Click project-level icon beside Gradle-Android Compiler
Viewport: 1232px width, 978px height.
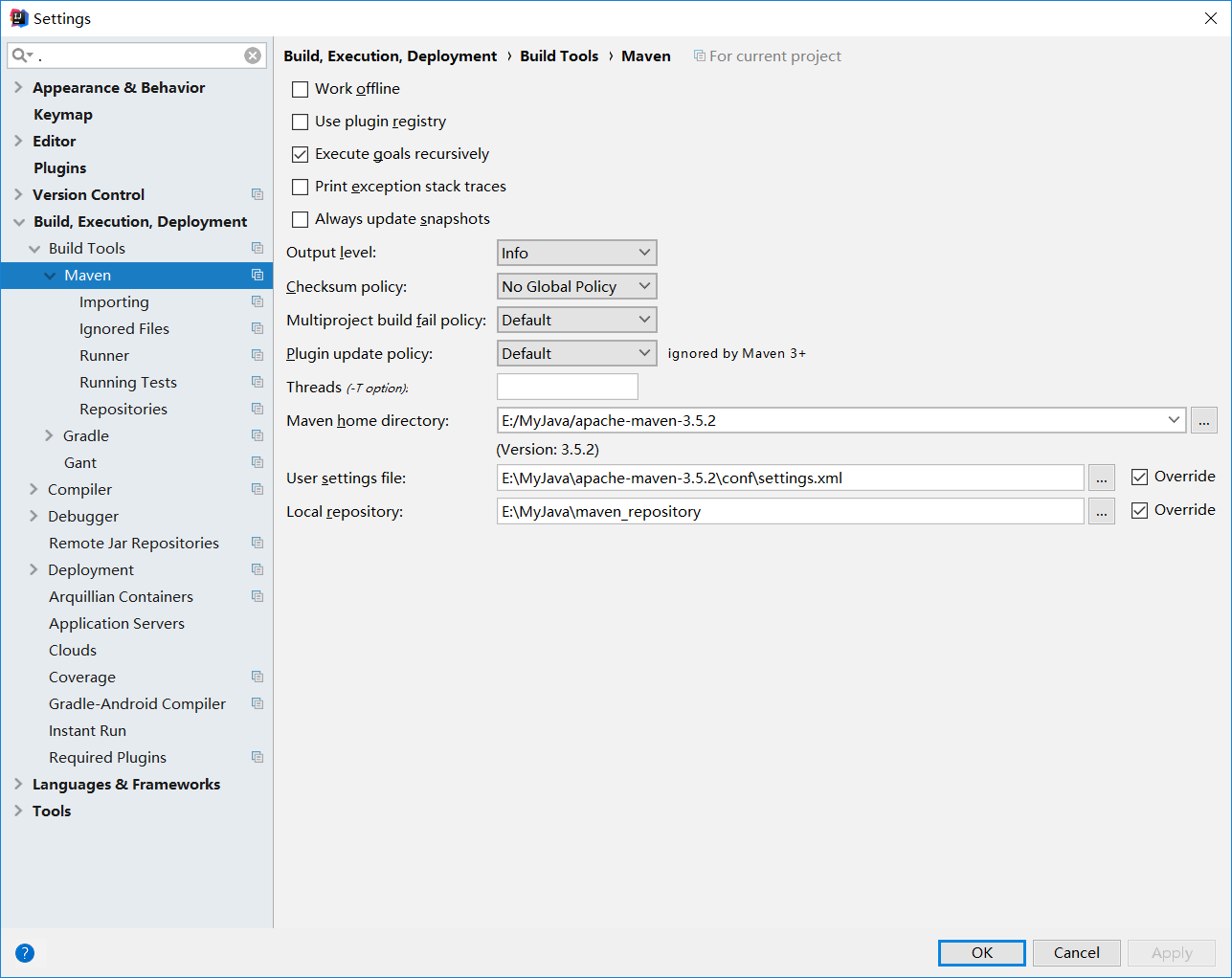(x=258, y=703)
